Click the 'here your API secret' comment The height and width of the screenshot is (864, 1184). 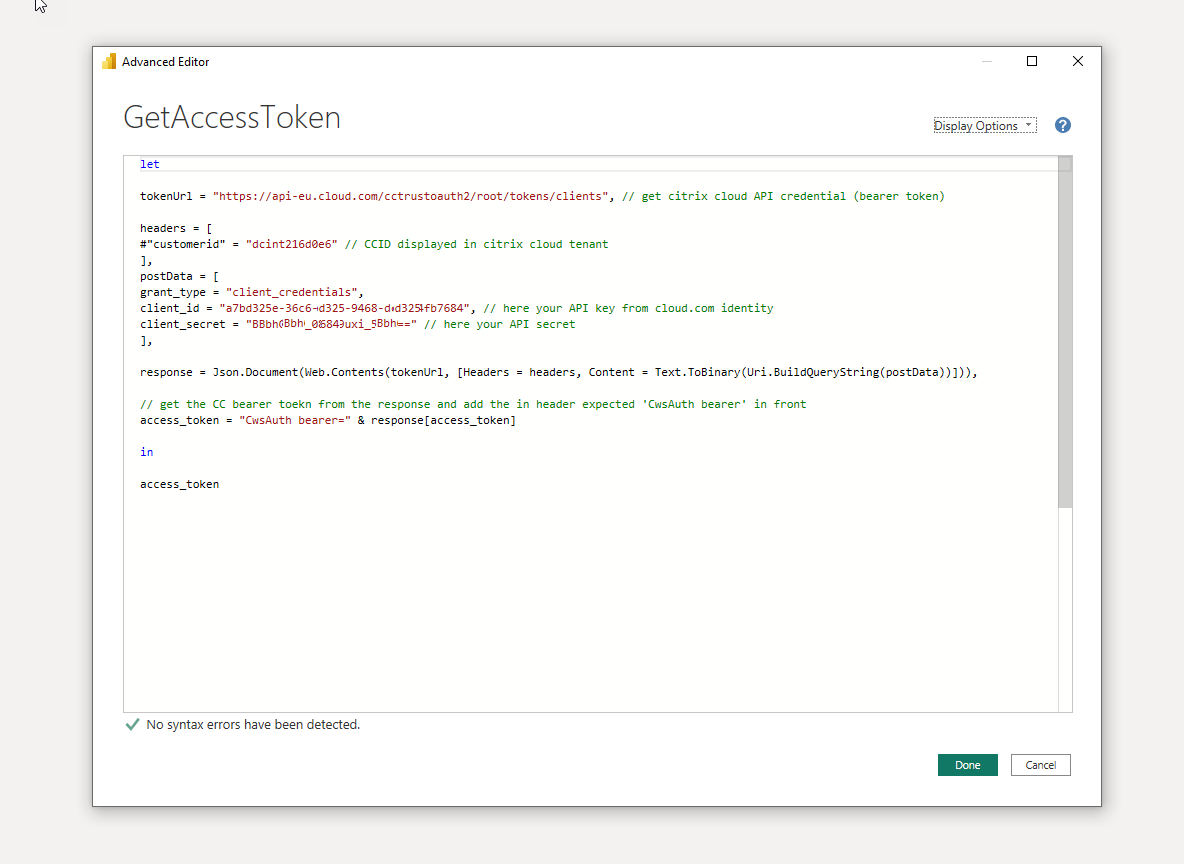click(499, 324)
